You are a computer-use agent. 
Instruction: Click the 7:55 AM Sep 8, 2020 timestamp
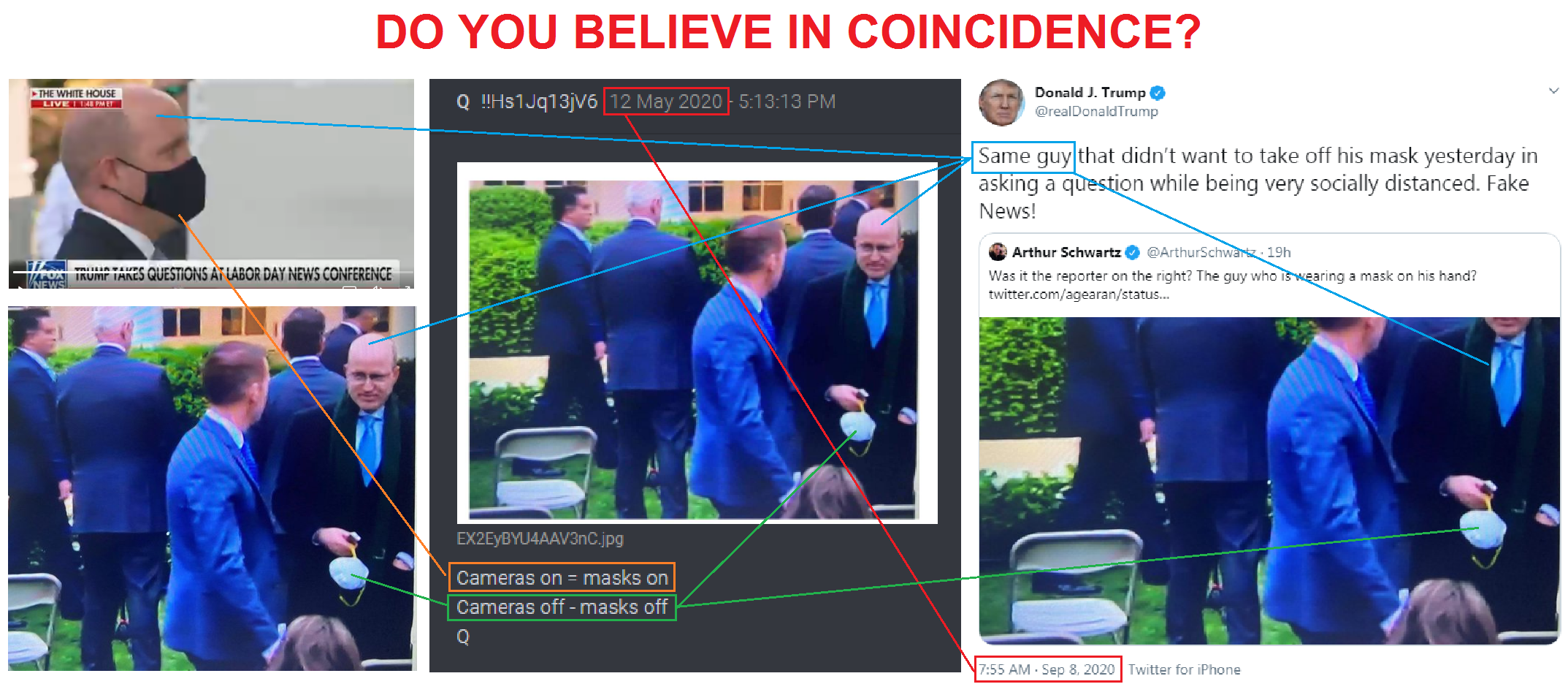[x=1047, y=669]
